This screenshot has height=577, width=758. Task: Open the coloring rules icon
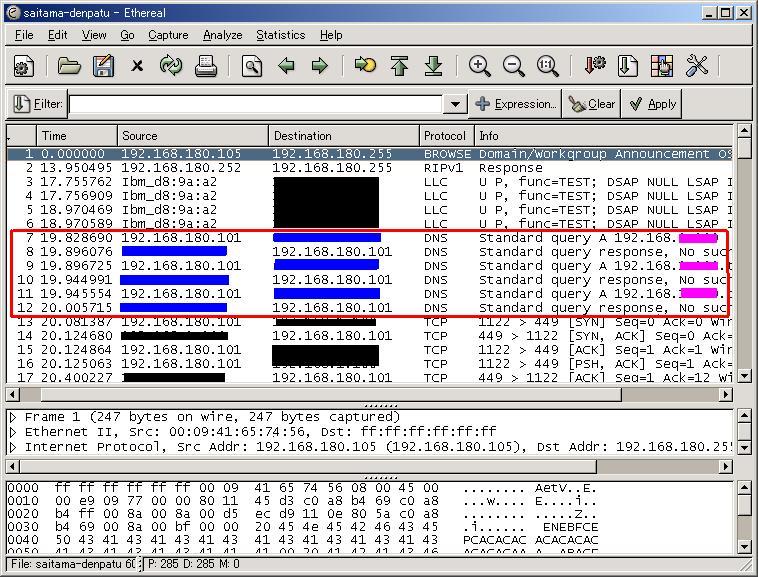click(x=662, y=66)
